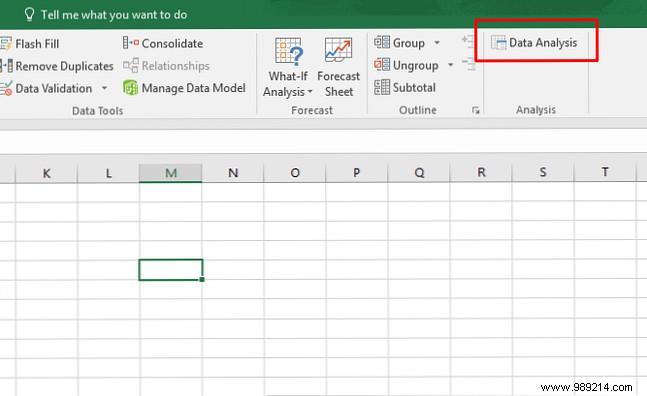Click the Flash Fill icon

(6, 43)
